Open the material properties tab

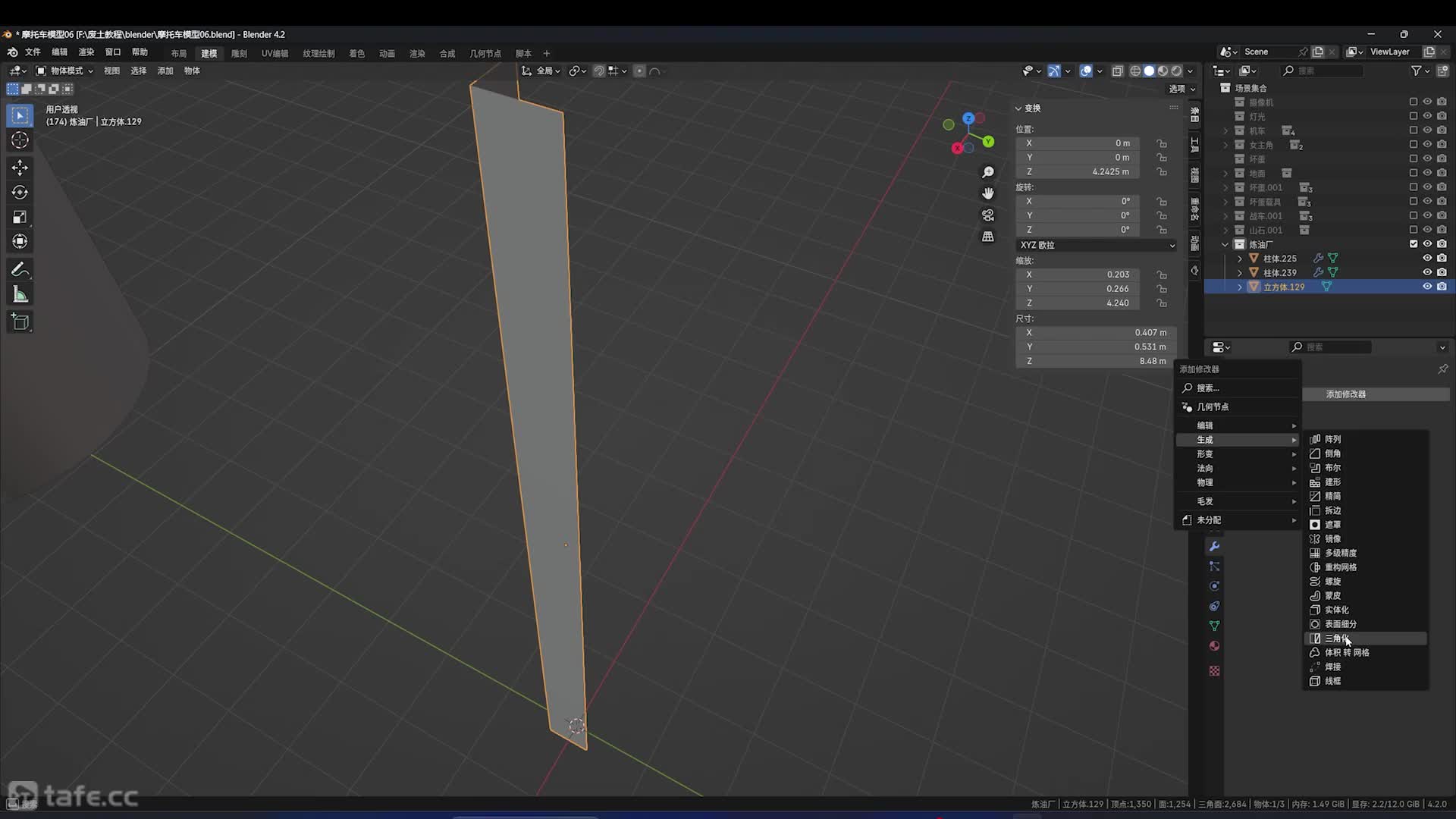click(1214, 646)
